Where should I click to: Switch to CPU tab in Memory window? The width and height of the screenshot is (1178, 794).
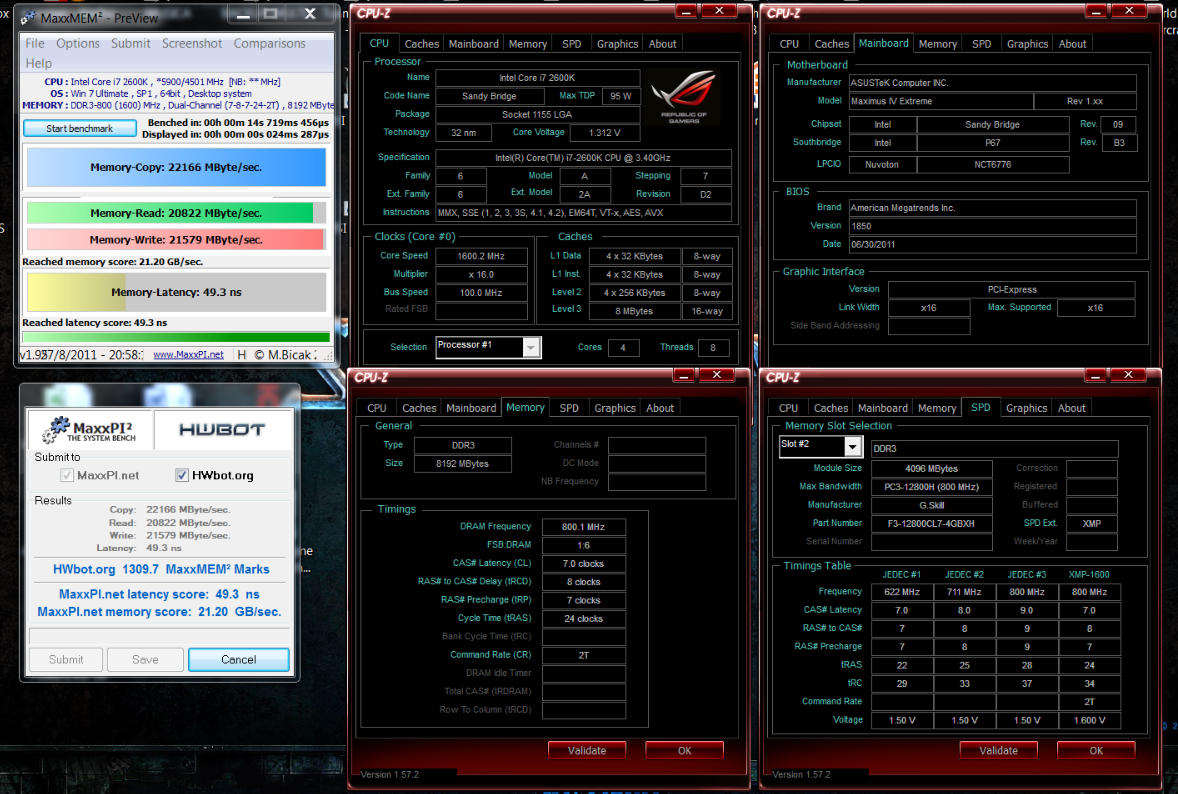tap(376, 408)
